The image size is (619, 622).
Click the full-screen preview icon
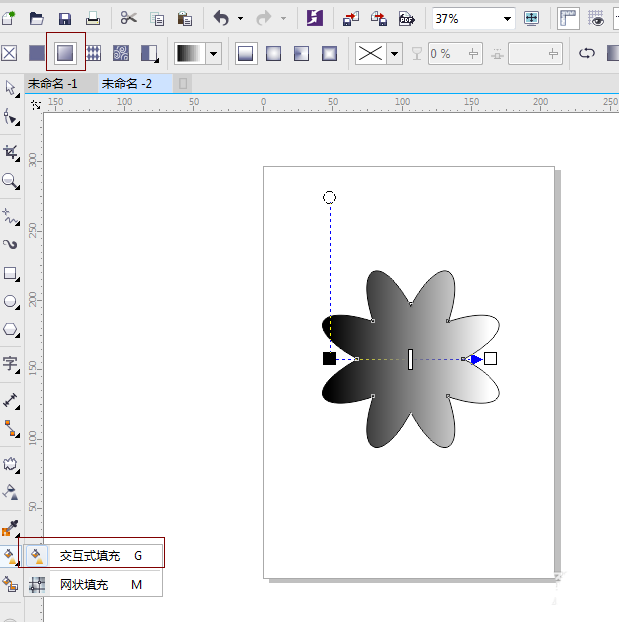(531, 18)
